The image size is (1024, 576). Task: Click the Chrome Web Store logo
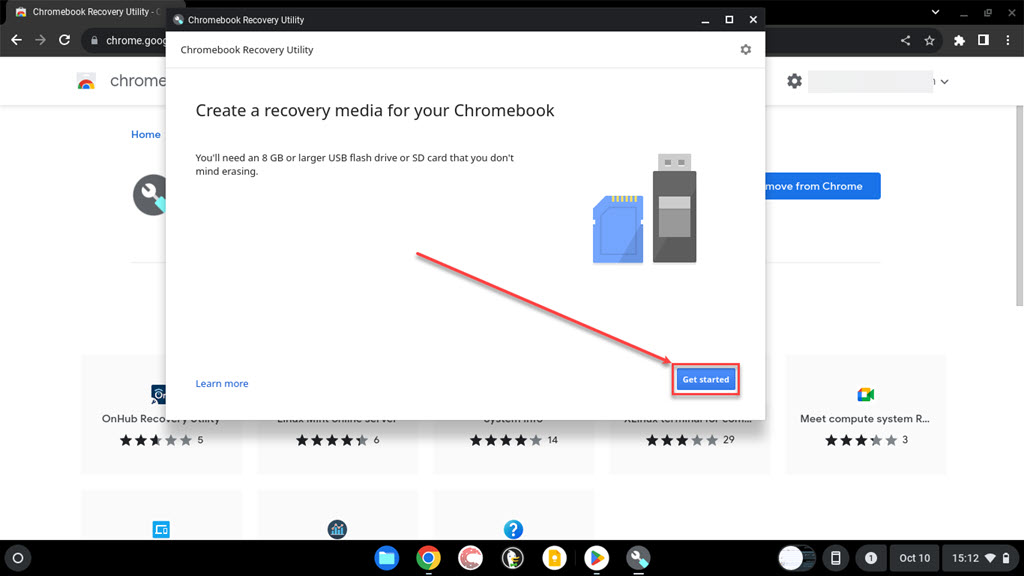tap(86, 82)
